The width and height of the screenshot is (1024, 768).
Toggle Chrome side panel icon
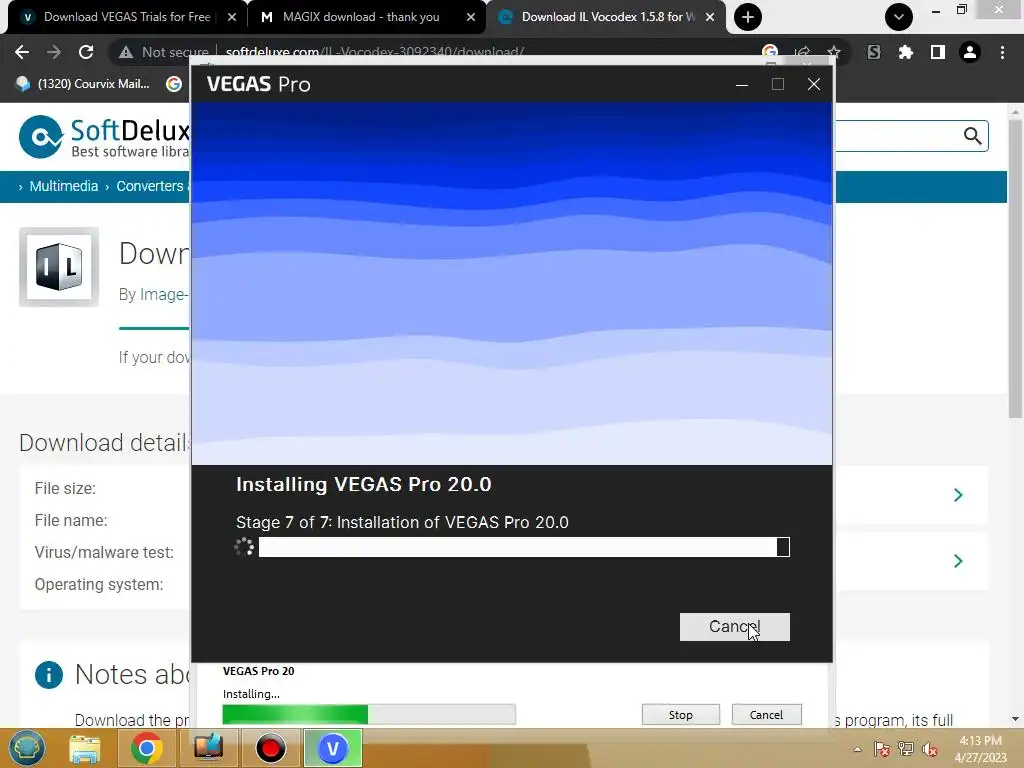pyautogui.click(x=938, y=52)
